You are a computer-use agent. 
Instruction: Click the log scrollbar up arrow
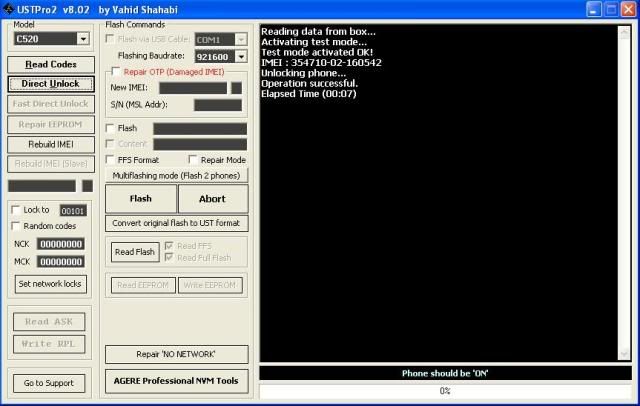(624, 33)
